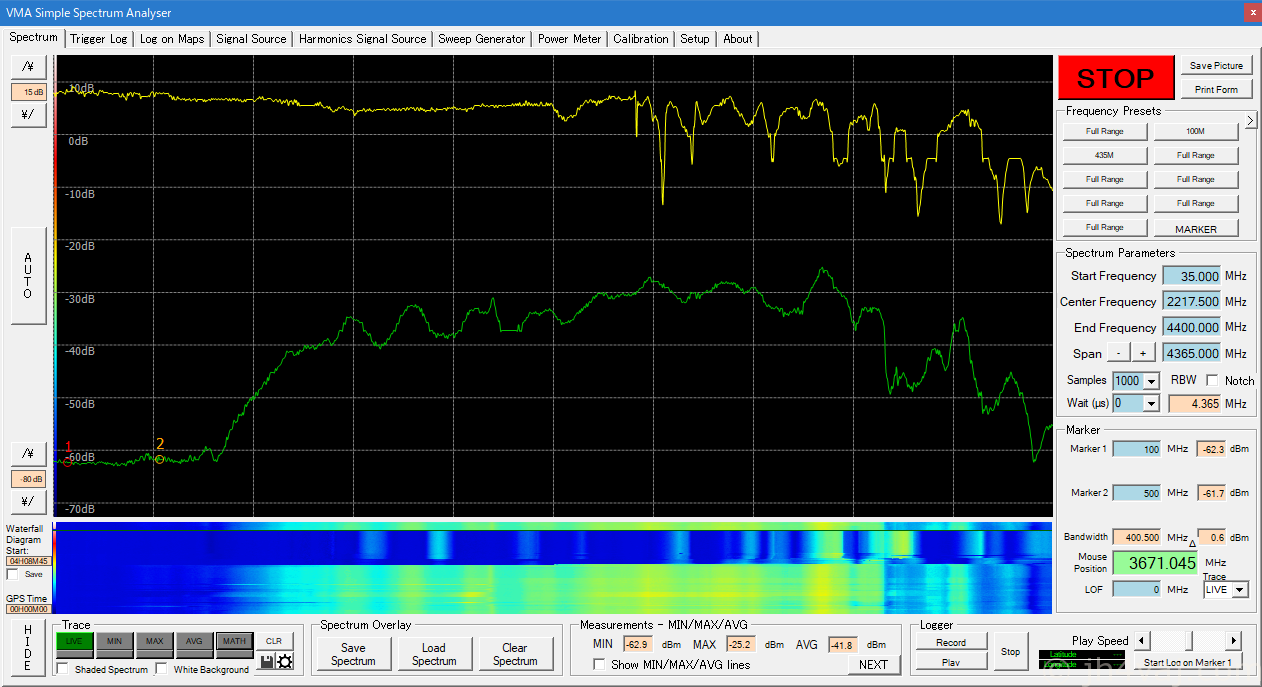Click Clear Spectrum button
The width and height of the screenshot is (1262, 687).
(x=515, y=654)
